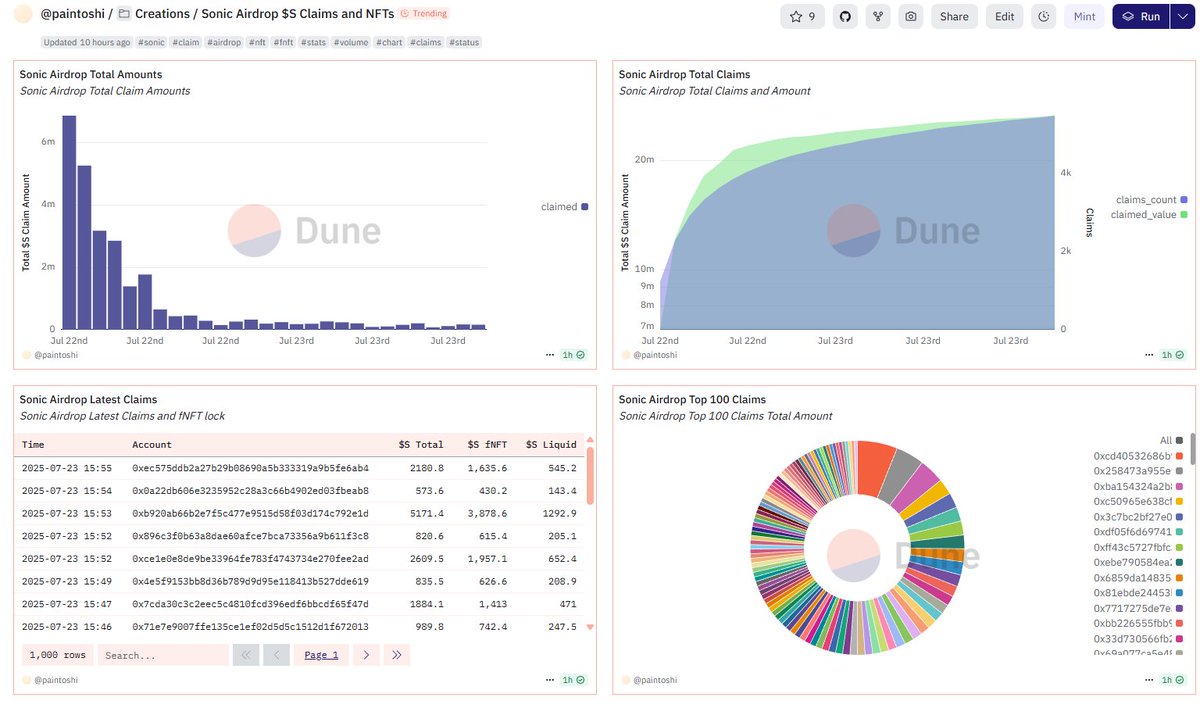Toggle the claimed legend series
This screenshot has height=708, width=1200.
pos(564,207)
